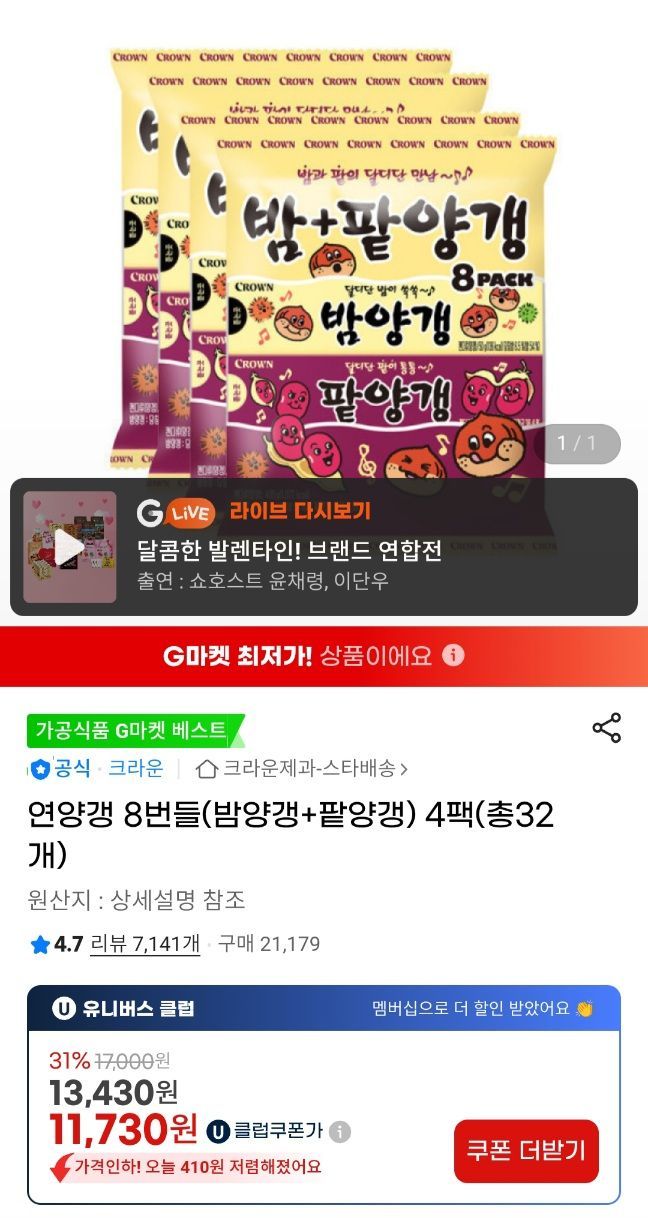Tap the G LIVE logo badge
Image resolution: width=648 pixels, height=1218 pixels.
coord(176,513)
